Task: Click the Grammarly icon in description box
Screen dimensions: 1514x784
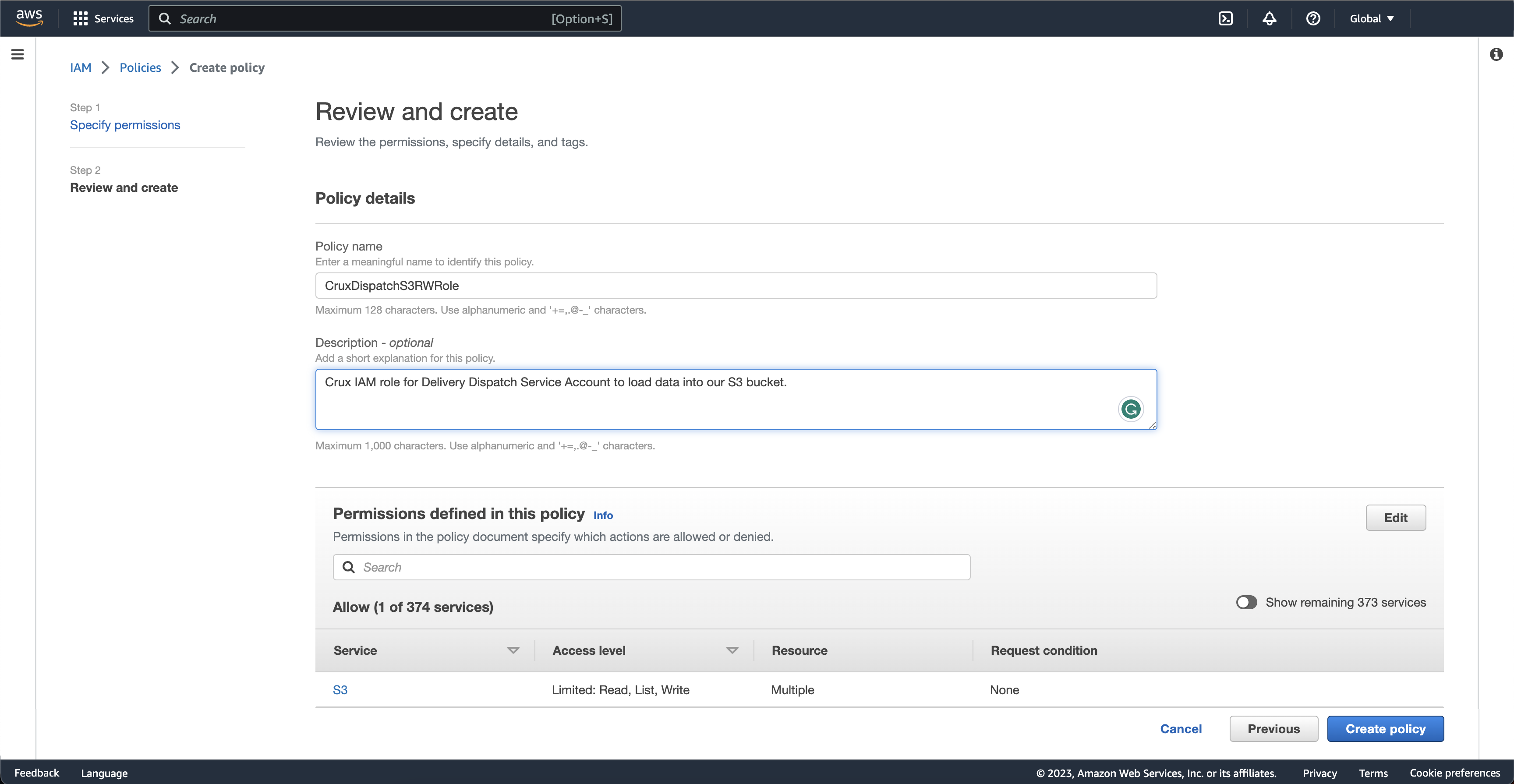Action: pyautogui.click(x=1130, y=409)
